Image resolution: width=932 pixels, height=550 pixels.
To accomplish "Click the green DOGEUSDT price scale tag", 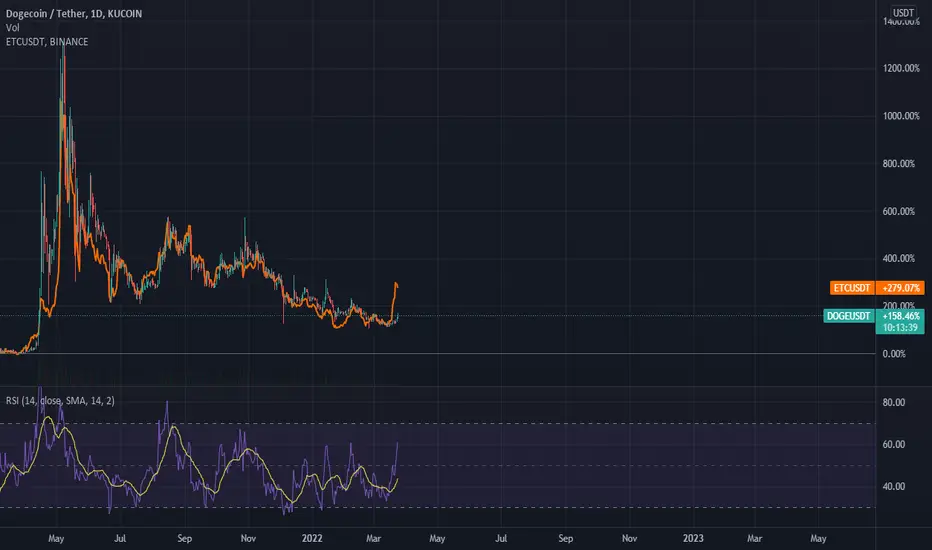I will [849, 316].
